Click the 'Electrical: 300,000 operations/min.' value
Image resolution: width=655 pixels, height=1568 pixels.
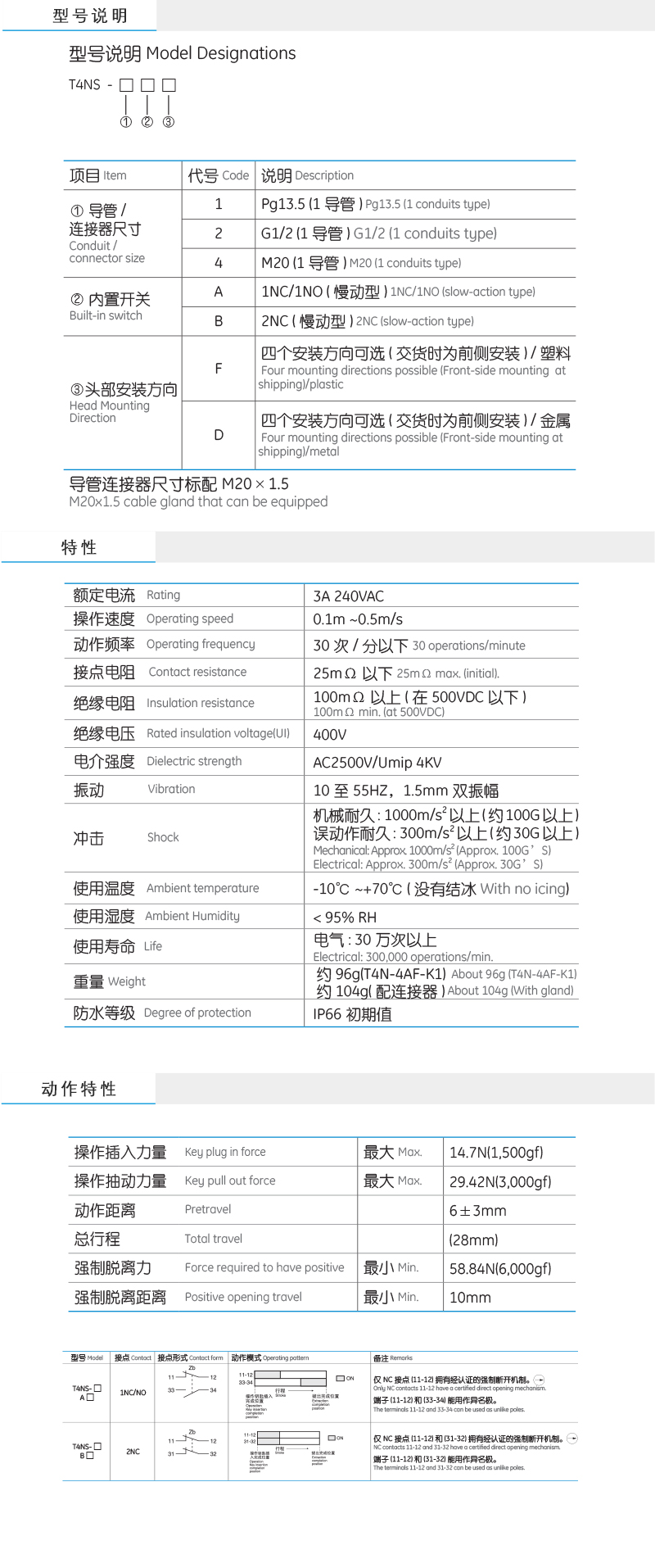[403, 957]
